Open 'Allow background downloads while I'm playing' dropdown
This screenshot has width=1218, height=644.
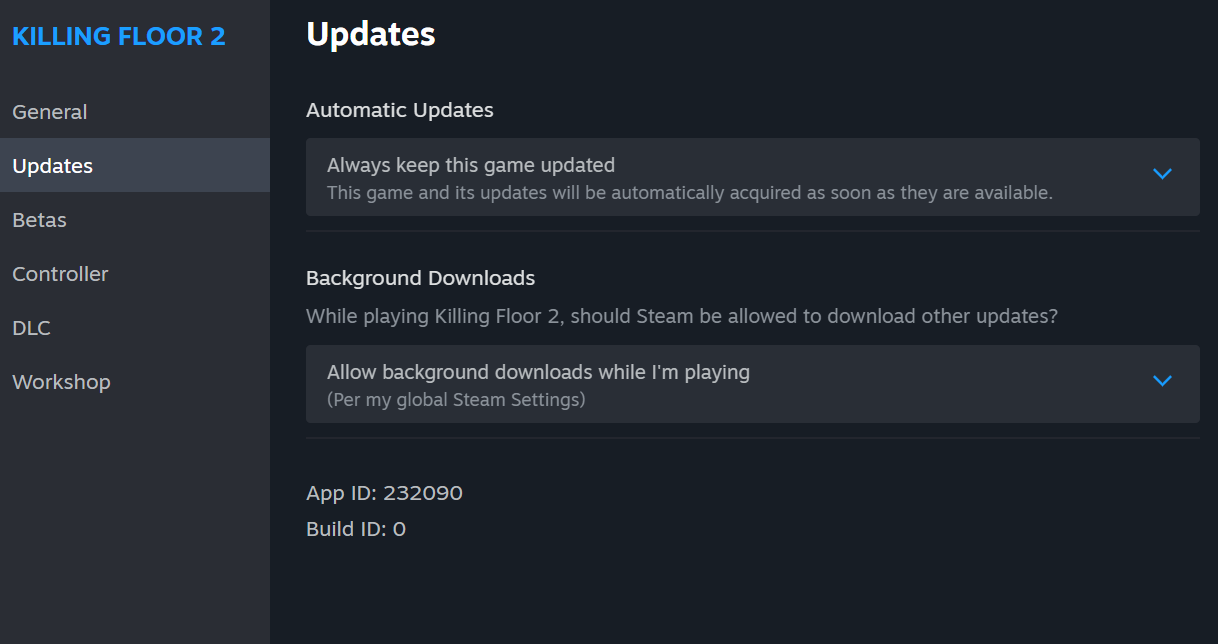752,384
